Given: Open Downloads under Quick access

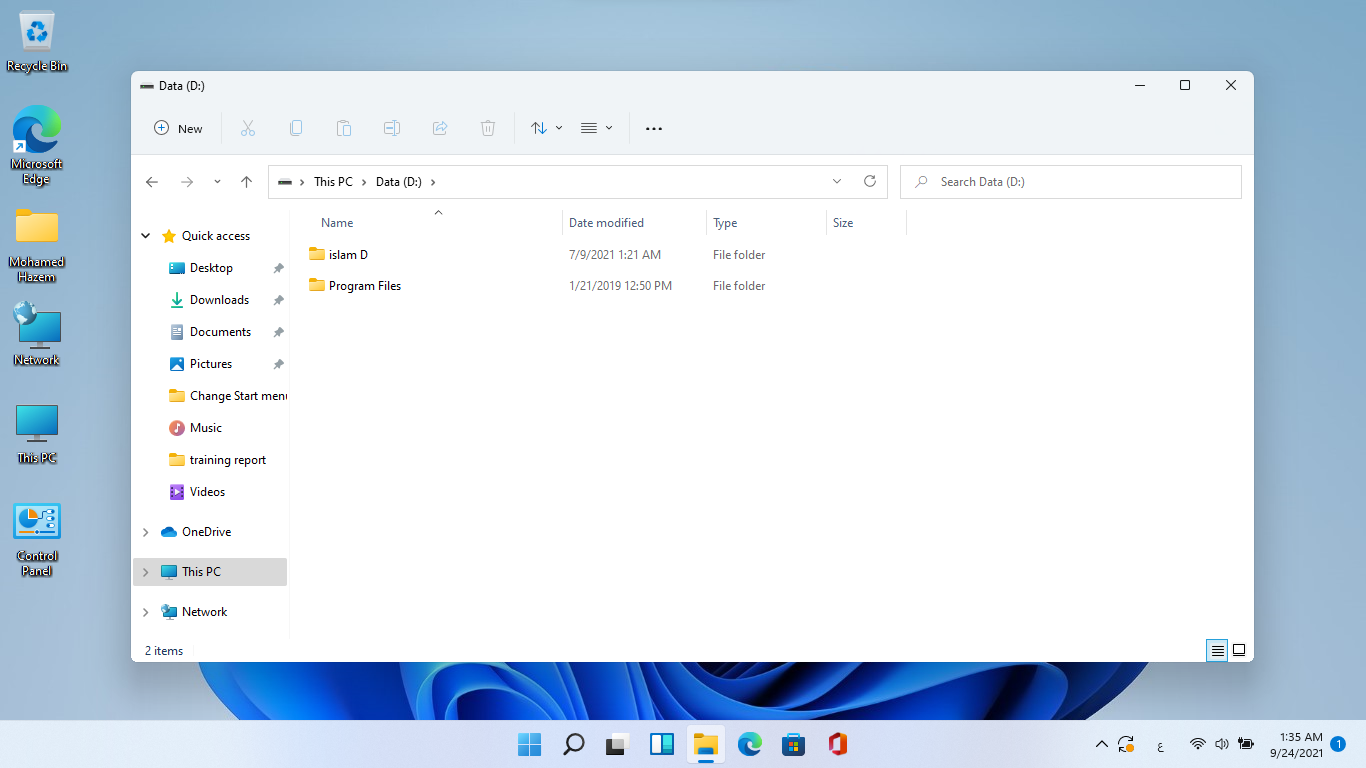Looking at the screenshot, I should point(219,300).
